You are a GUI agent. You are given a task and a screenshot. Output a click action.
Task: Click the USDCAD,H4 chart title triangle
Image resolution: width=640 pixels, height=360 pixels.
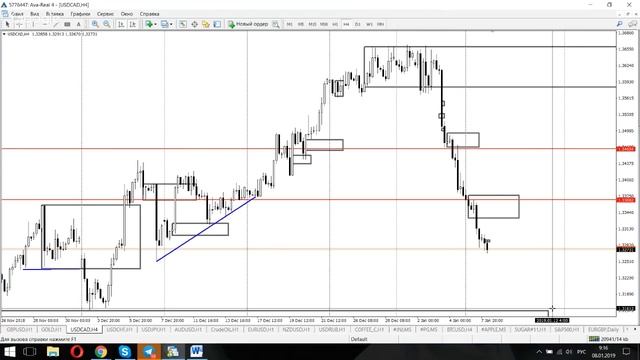4,34
